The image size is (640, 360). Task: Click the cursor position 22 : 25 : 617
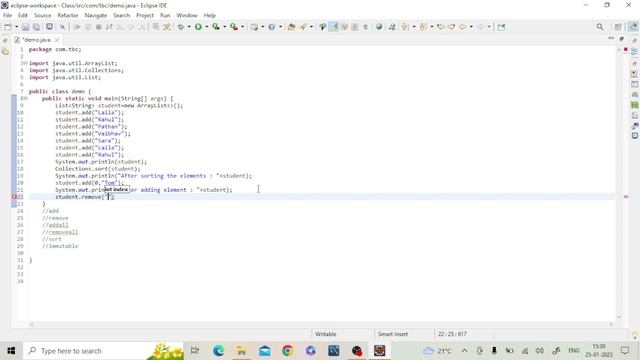pos(452,334)
